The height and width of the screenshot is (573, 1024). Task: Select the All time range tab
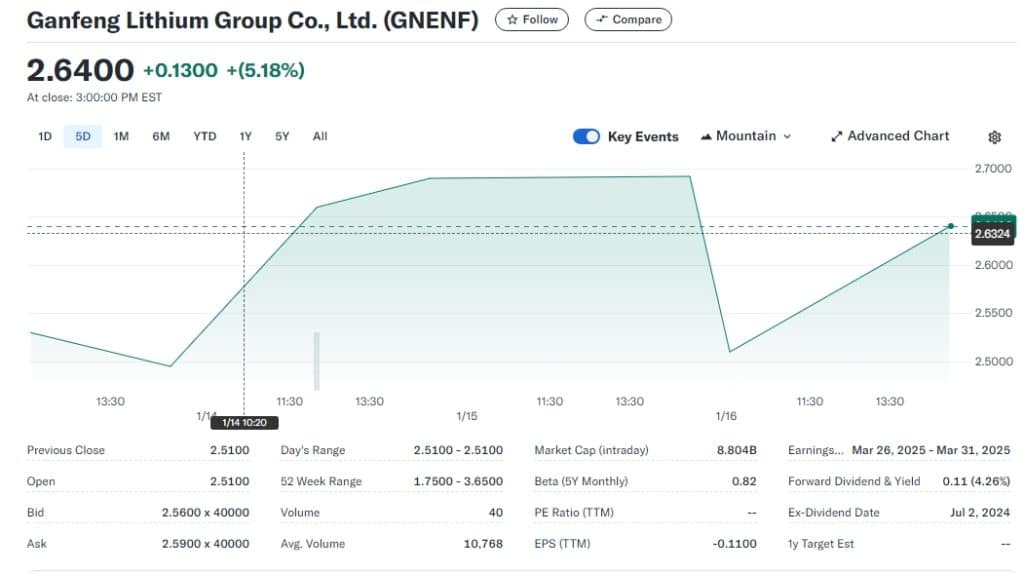(x=320, y=137)
